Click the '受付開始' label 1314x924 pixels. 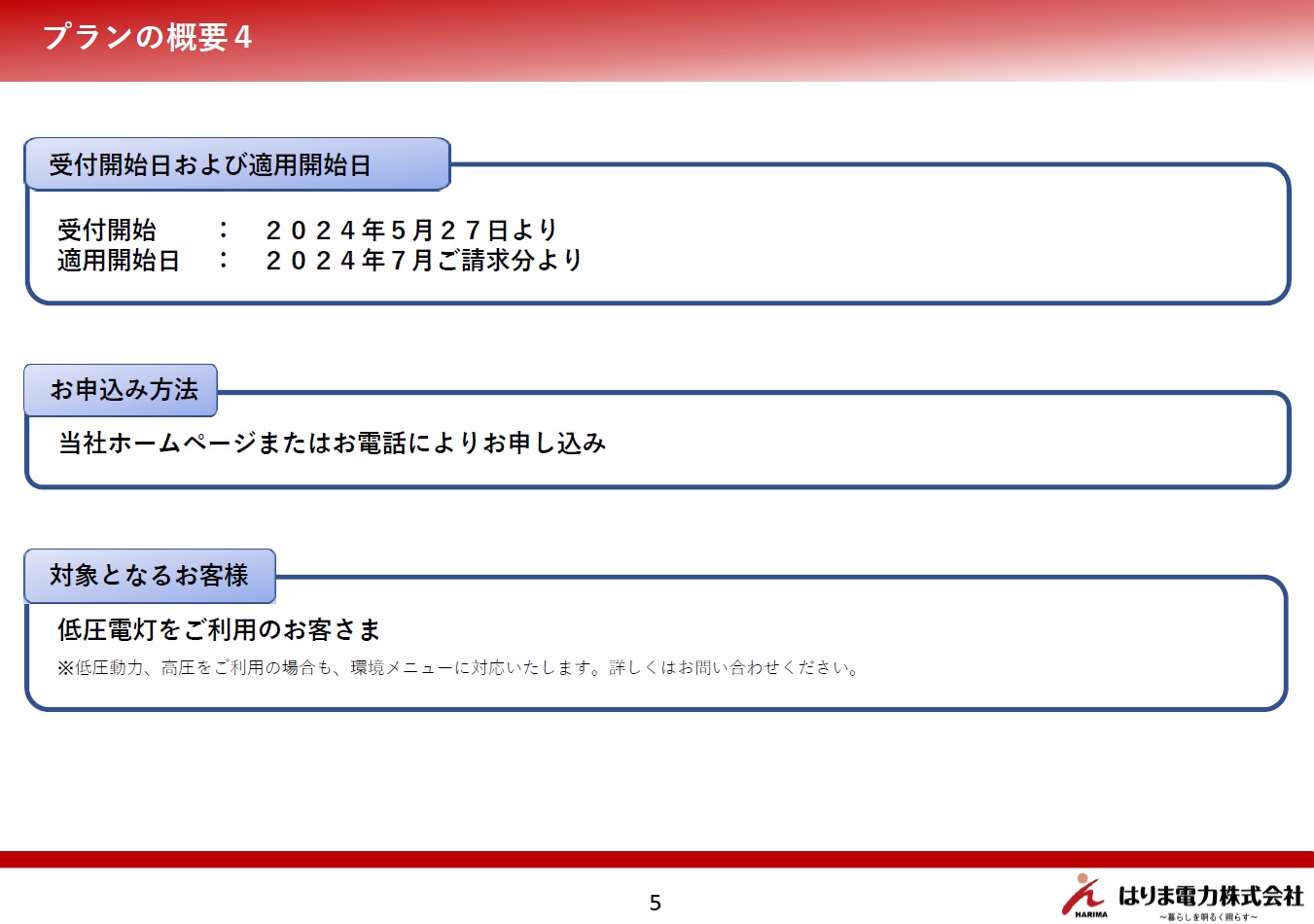[x=107, y=231]
